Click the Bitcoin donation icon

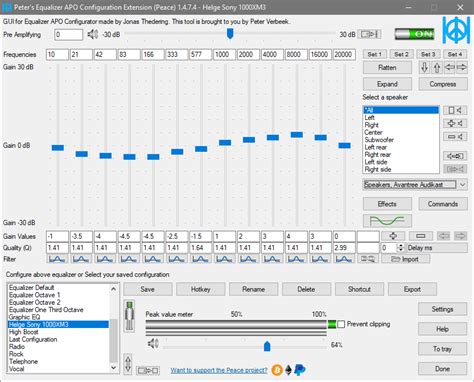[x=277, y=370]
